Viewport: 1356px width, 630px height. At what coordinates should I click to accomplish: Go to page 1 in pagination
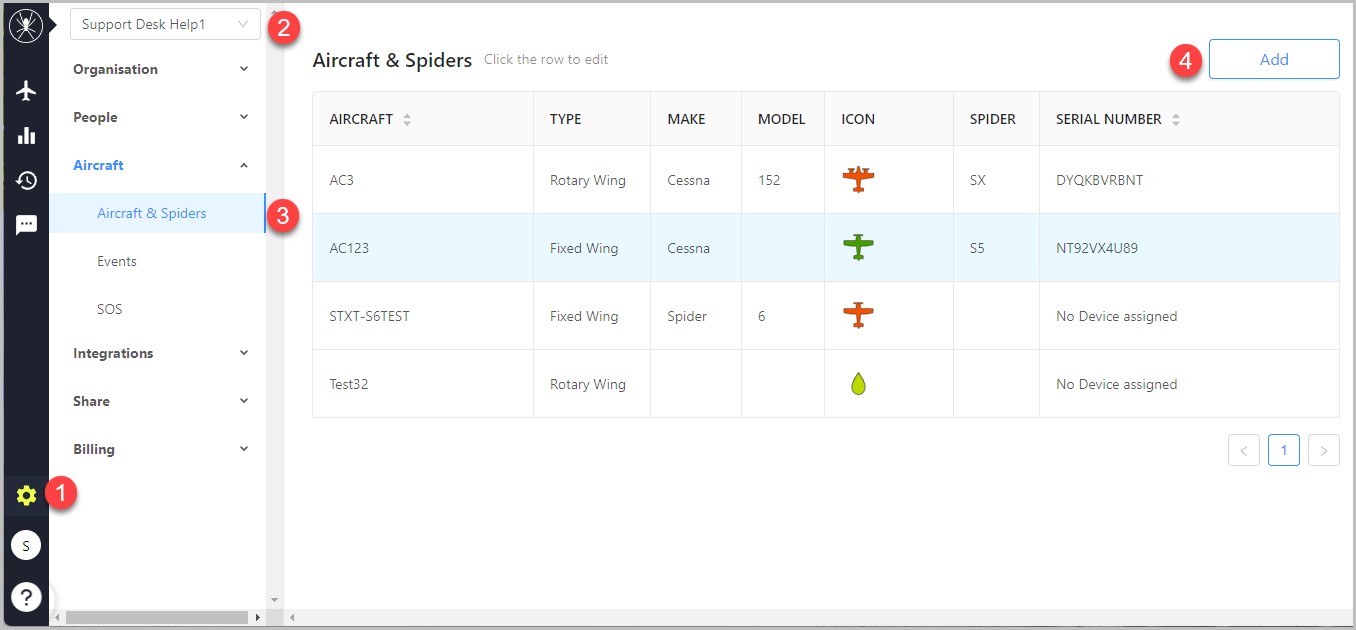[1283, 451]
